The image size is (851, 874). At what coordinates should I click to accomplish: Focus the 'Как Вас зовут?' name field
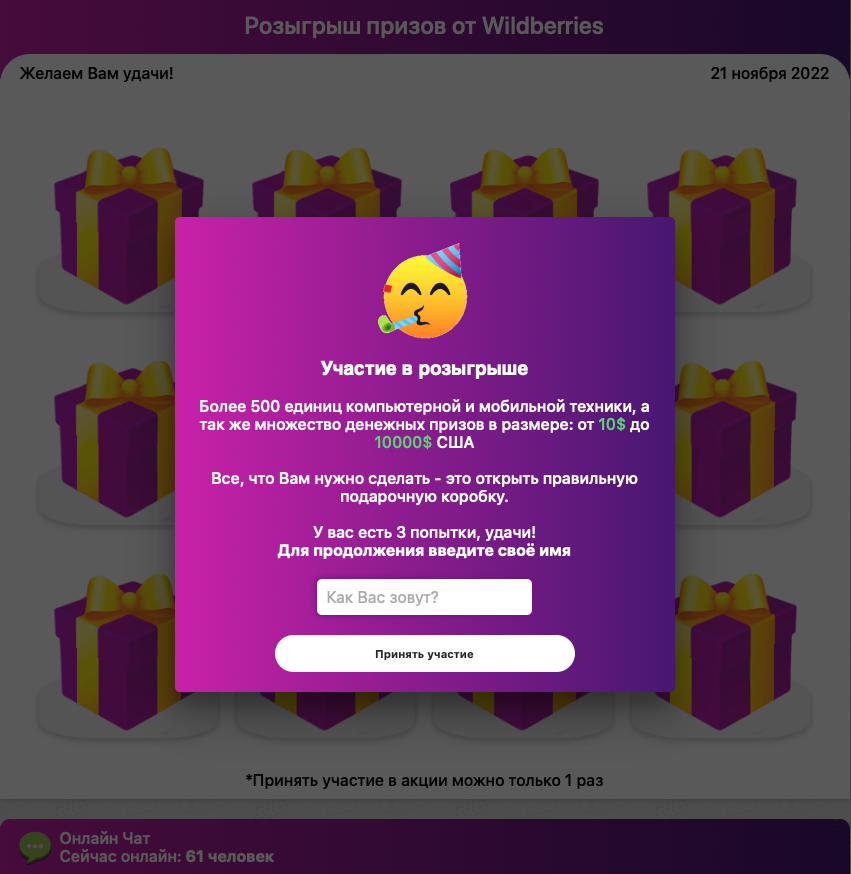coord(424,597)
